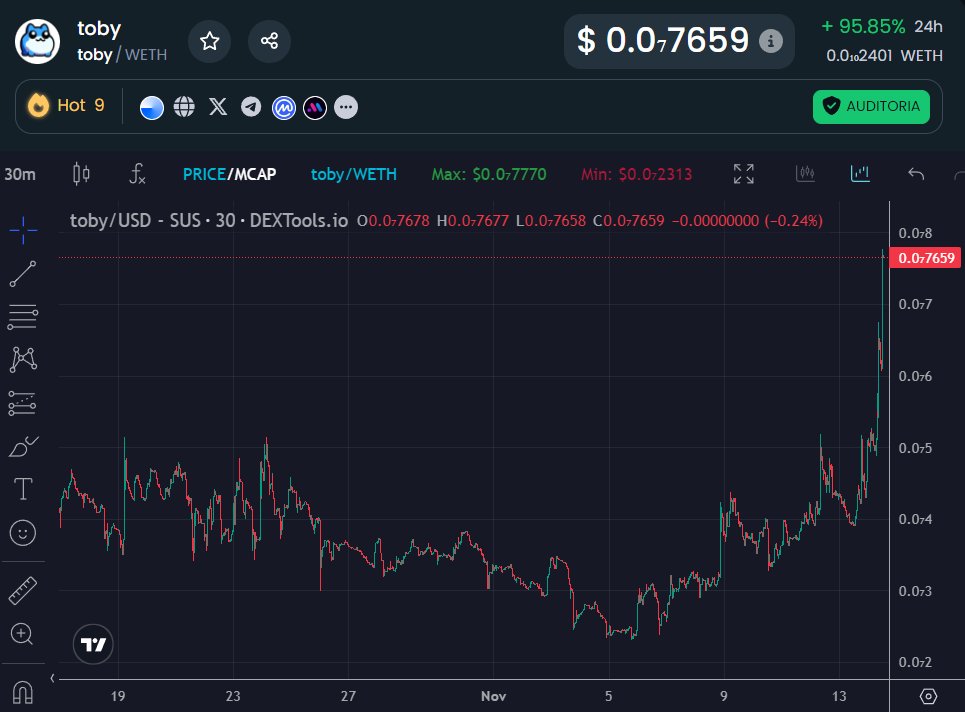Image resolution: width=965 pixels, height=712 pixels.
Task: Toggle the toby/WETH pair denomination
Action: click(353, 174)
